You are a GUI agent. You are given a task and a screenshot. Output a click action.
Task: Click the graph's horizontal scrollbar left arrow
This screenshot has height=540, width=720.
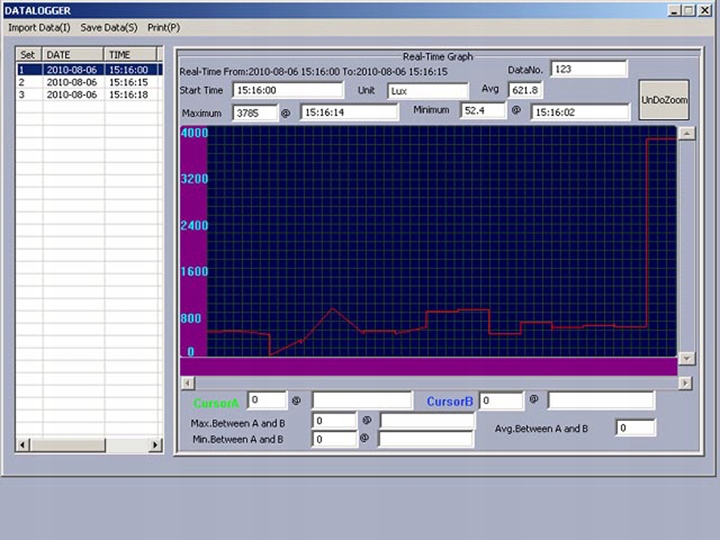pos(187,383)
